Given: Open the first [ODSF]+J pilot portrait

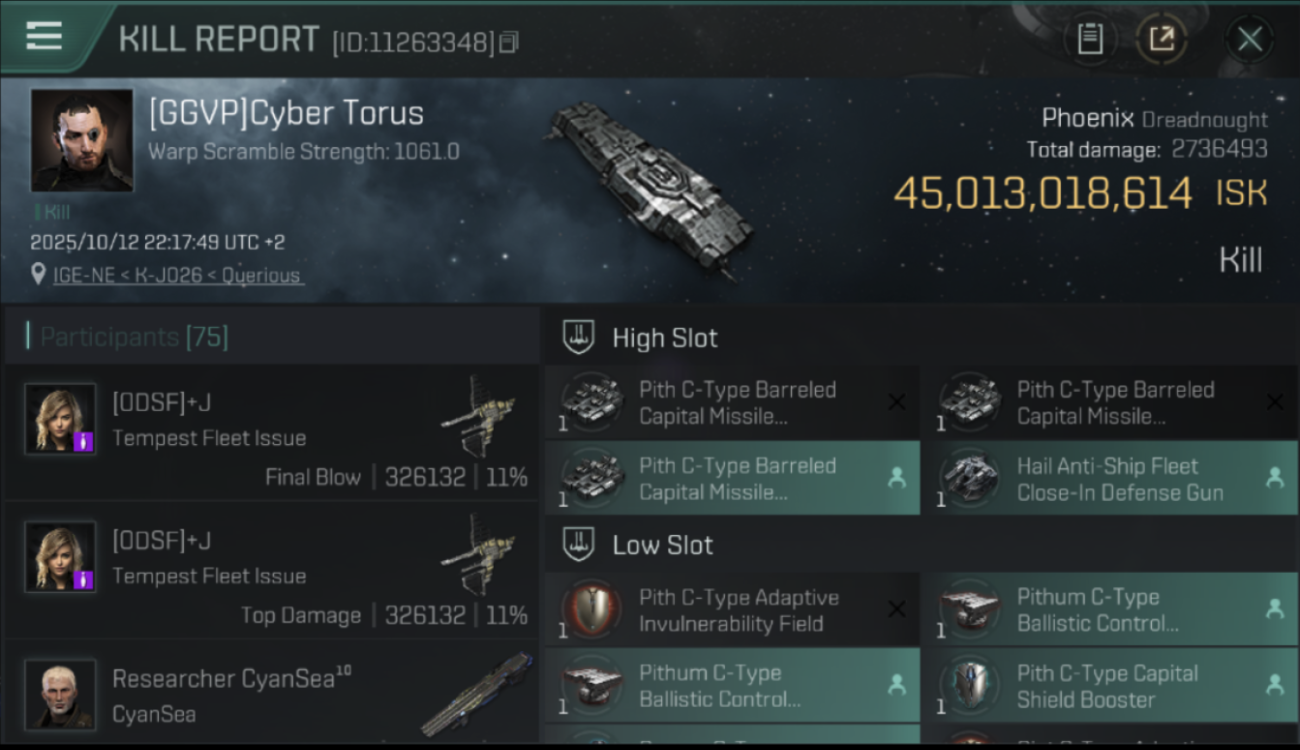Looking at the screenshot, I should [61, 420].
